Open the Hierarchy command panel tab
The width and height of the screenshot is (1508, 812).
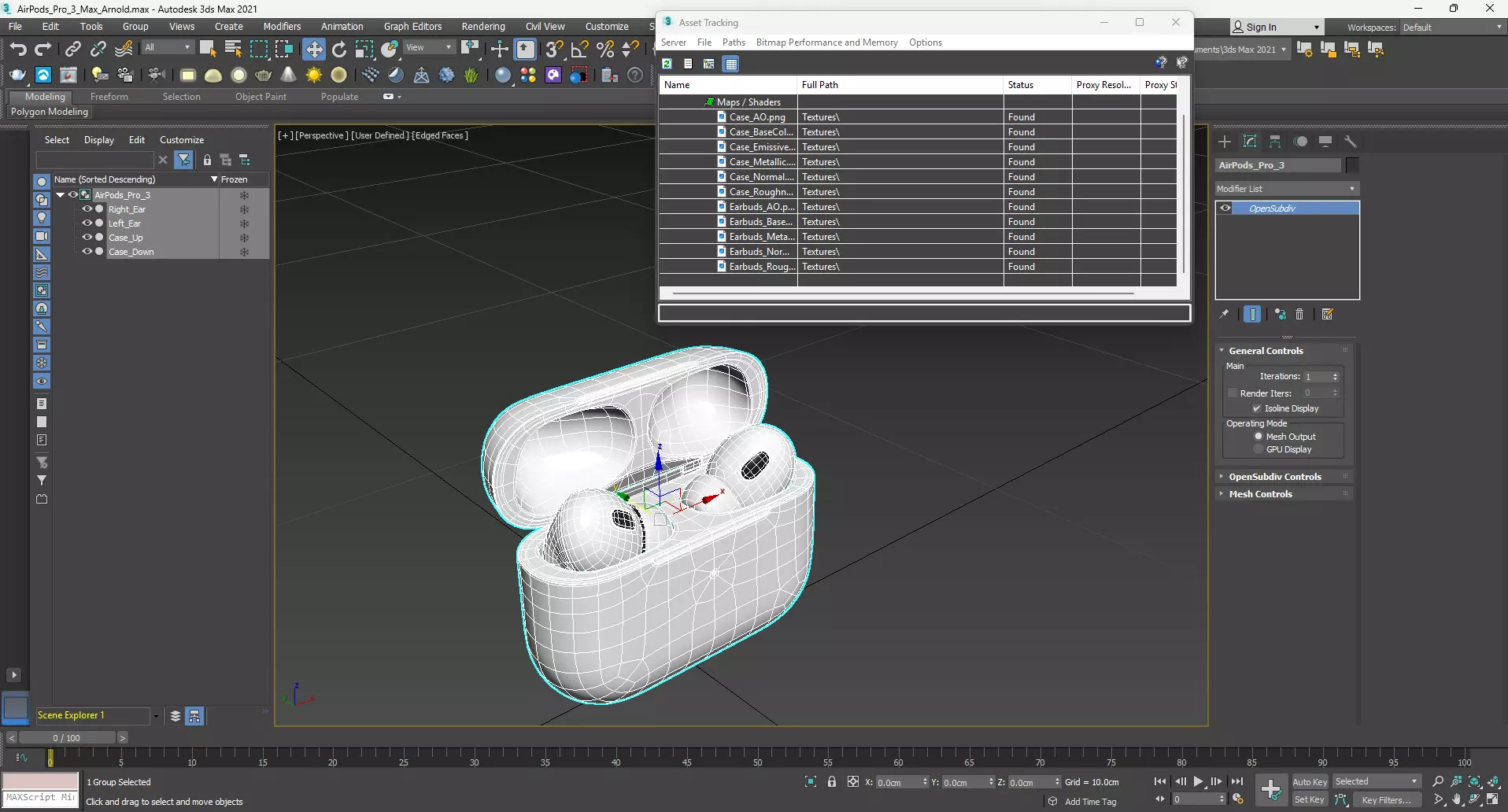coord(1275,142)
